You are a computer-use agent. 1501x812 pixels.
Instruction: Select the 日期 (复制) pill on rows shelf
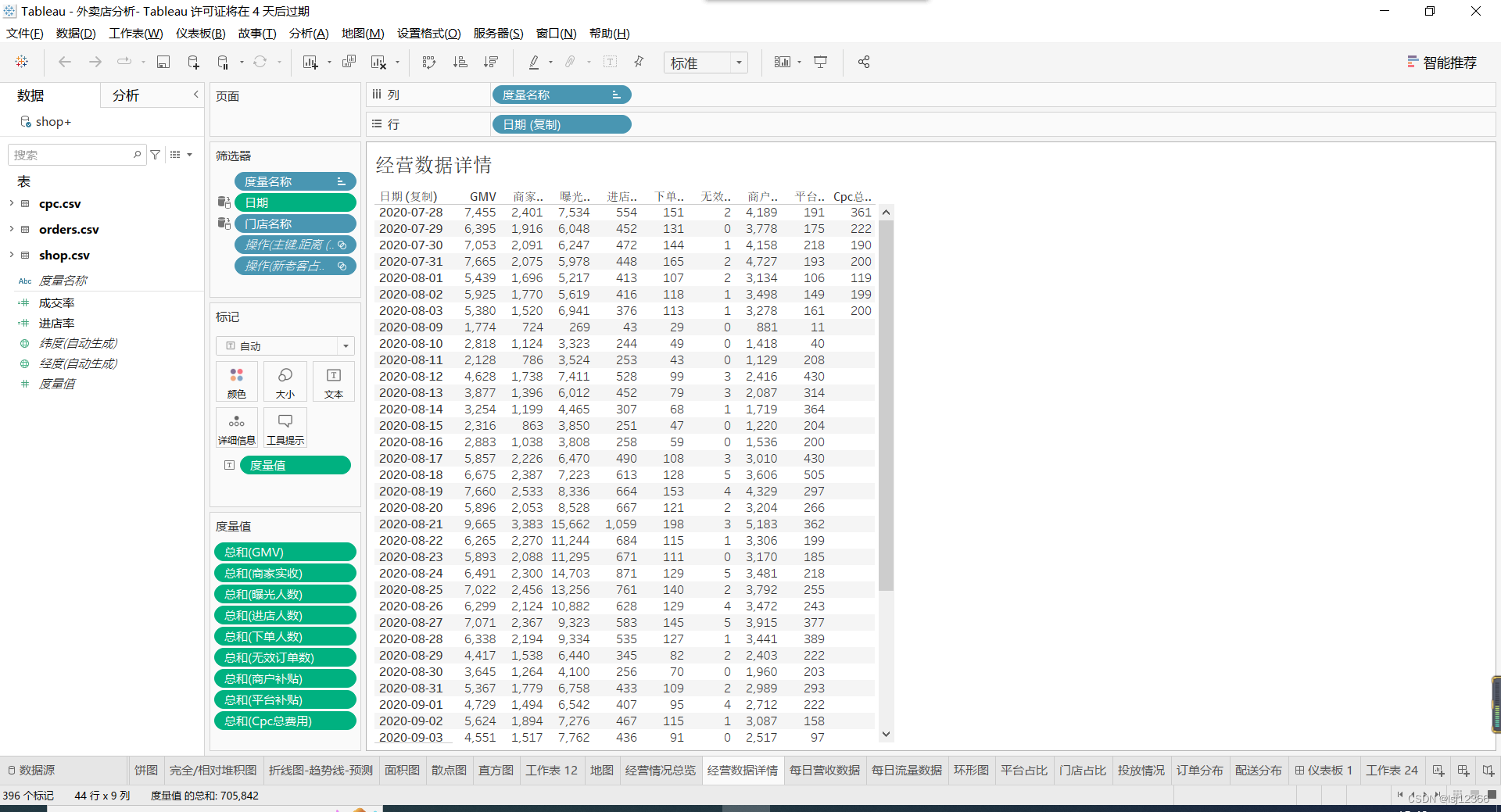click(x=561, y=124)
